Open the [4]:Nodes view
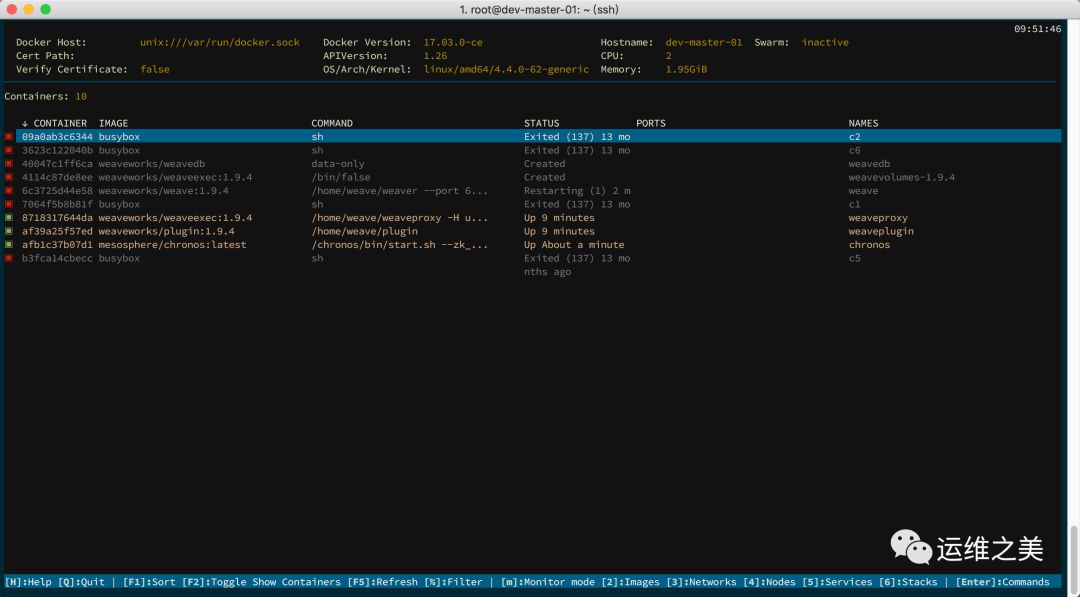 (769, 582)
